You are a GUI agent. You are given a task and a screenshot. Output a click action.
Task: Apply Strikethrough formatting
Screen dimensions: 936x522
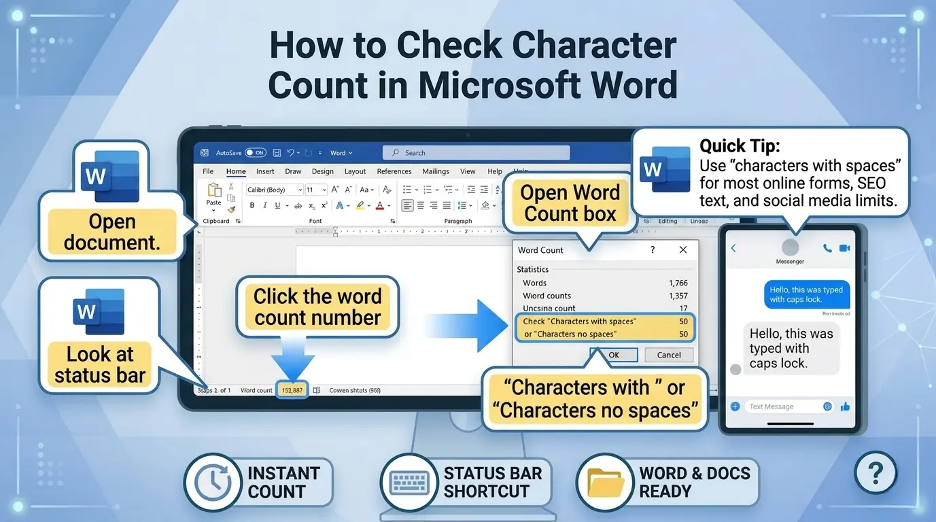[298, 206]
